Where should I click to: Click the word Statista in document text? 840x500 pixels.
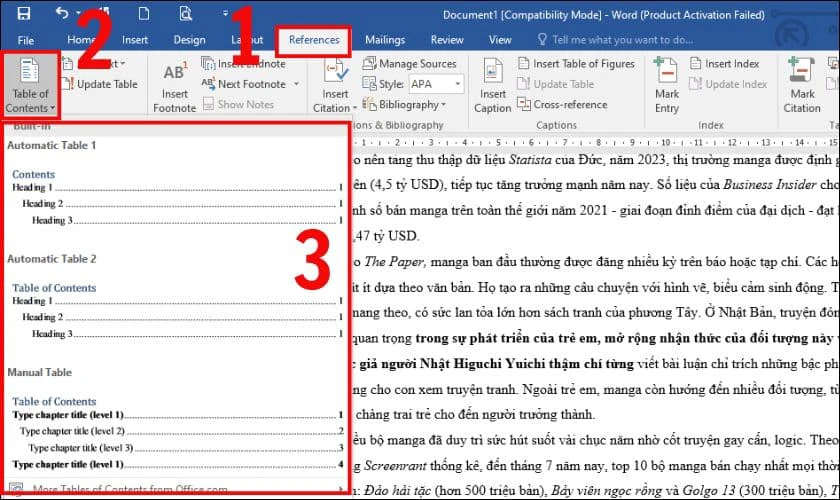tap(530, 160)
